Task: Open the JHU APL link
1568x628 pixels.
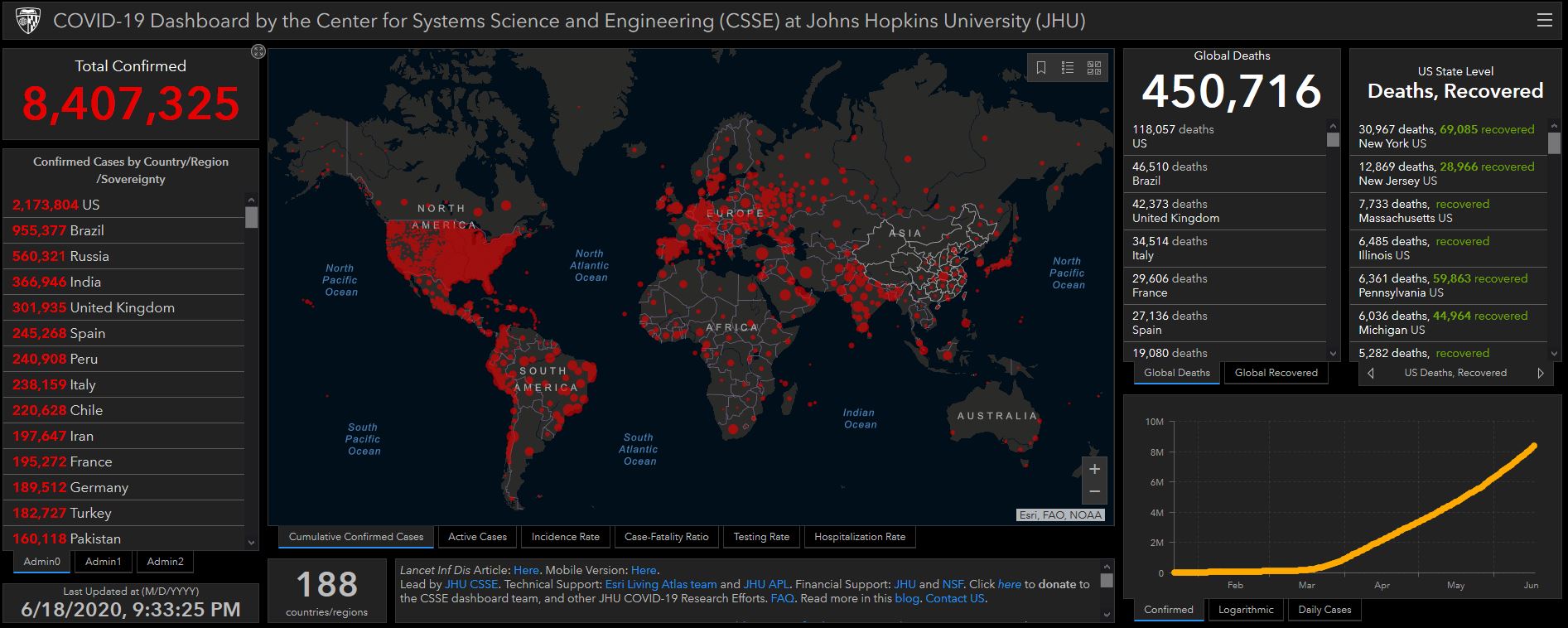Action: click(766, 584)
